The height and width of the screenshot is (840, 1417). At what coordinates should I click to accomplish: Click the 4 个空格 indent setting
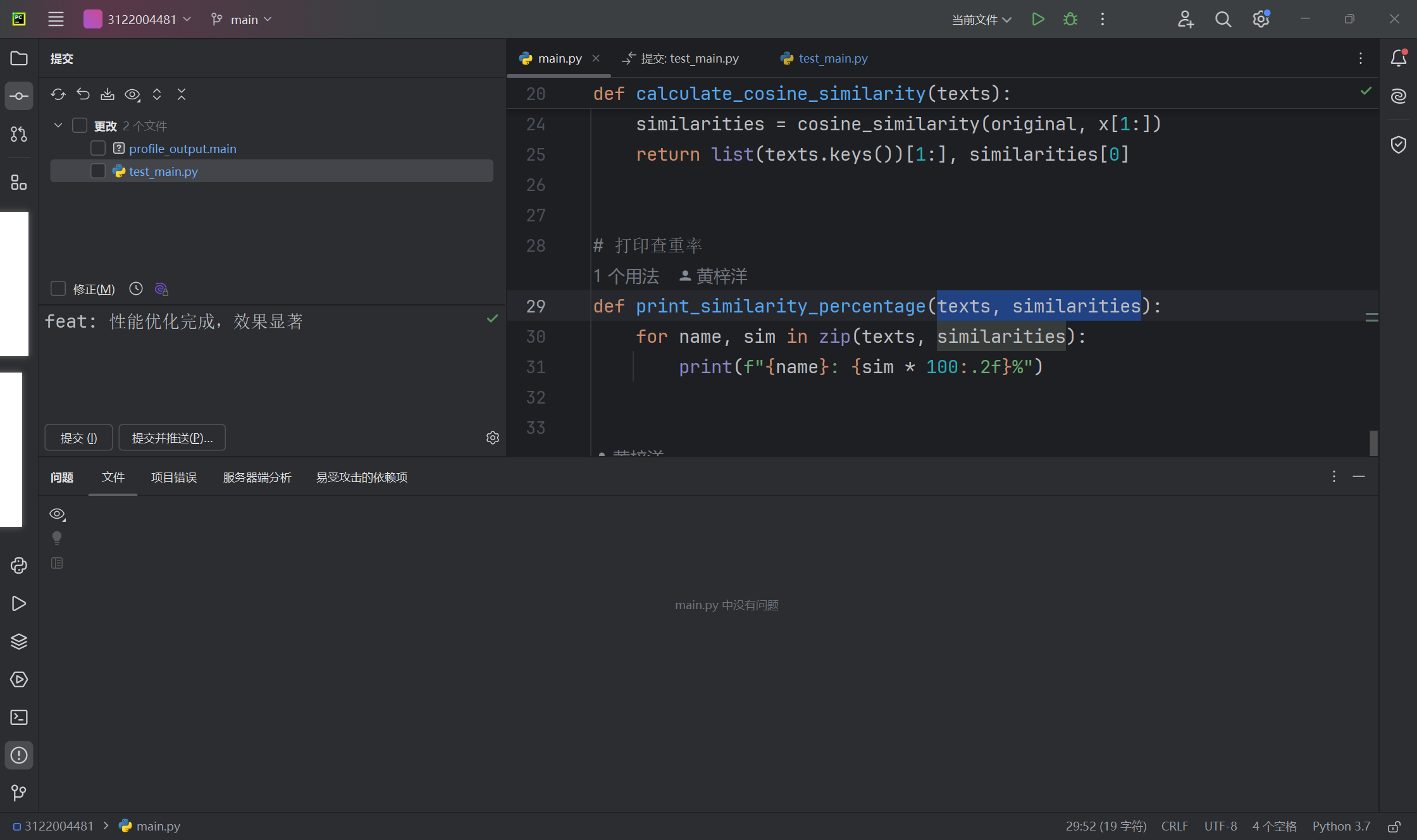[x=1275, y=826]
